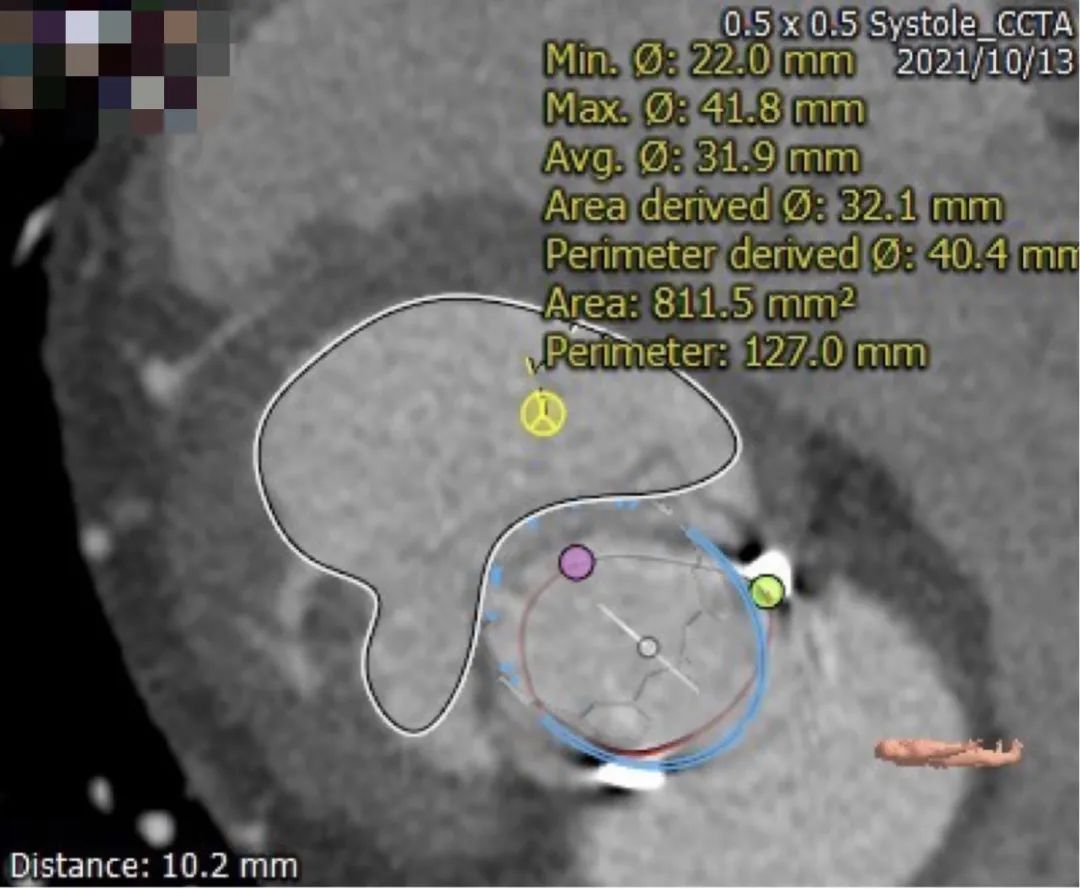Viewport: 1080px width, 889px height.
Task: Click the small white center point circle
Action: tap(648, 647)
